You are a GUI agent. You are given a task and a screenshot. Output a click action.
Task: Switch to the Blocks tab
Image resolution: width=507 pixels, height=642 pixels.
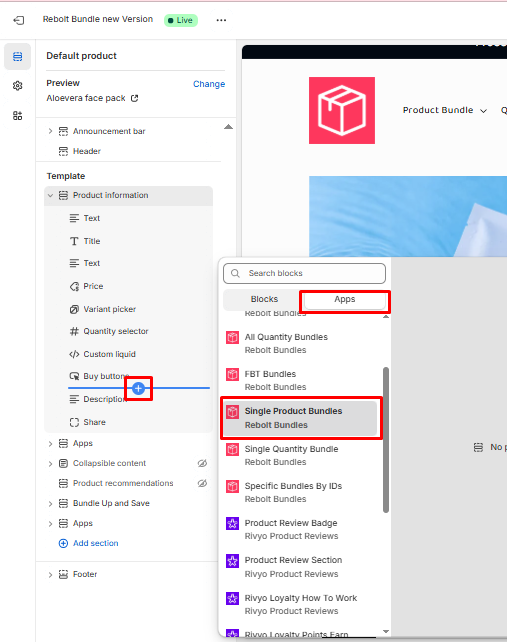(264, 299)
